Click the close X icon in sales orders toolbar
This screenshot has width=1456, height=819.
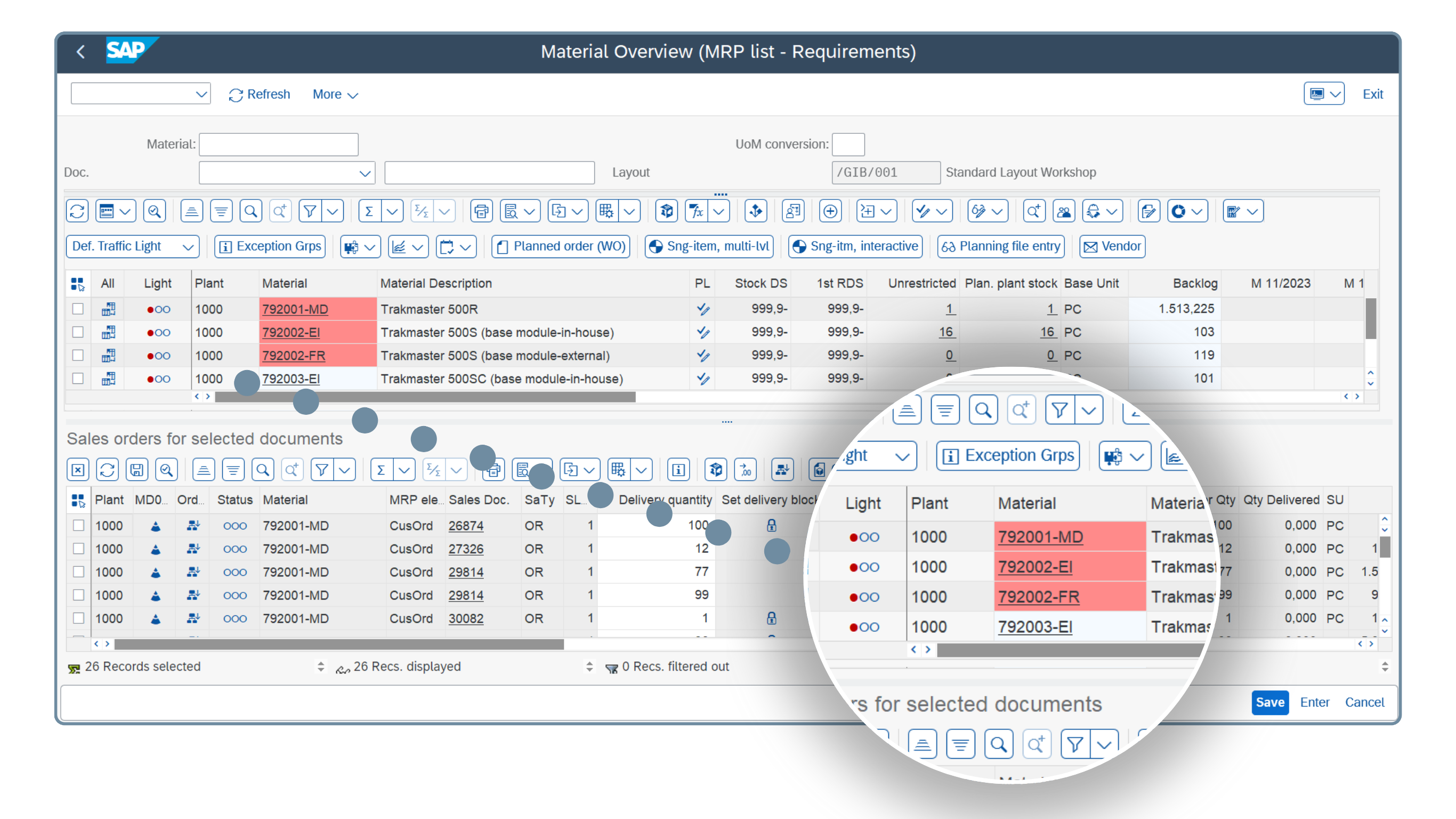coord(78,469)
